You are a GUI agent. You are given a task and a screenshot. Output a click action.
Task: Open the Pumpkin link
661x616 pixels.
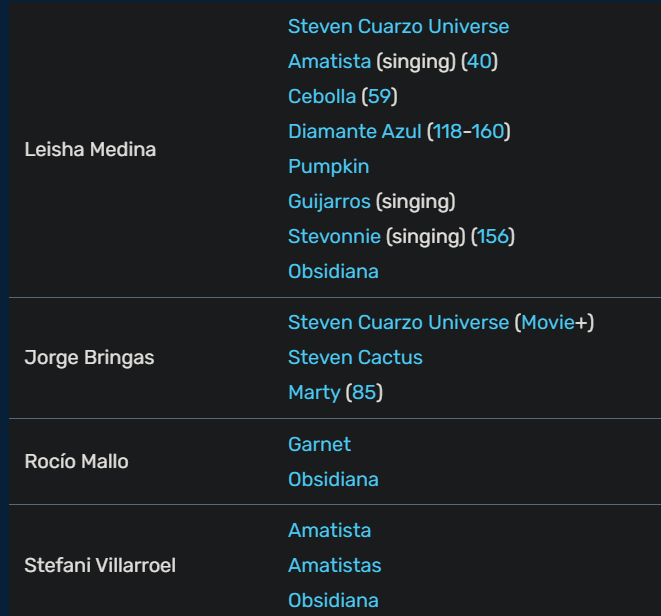pyautogui.click(x=329, y=167)
